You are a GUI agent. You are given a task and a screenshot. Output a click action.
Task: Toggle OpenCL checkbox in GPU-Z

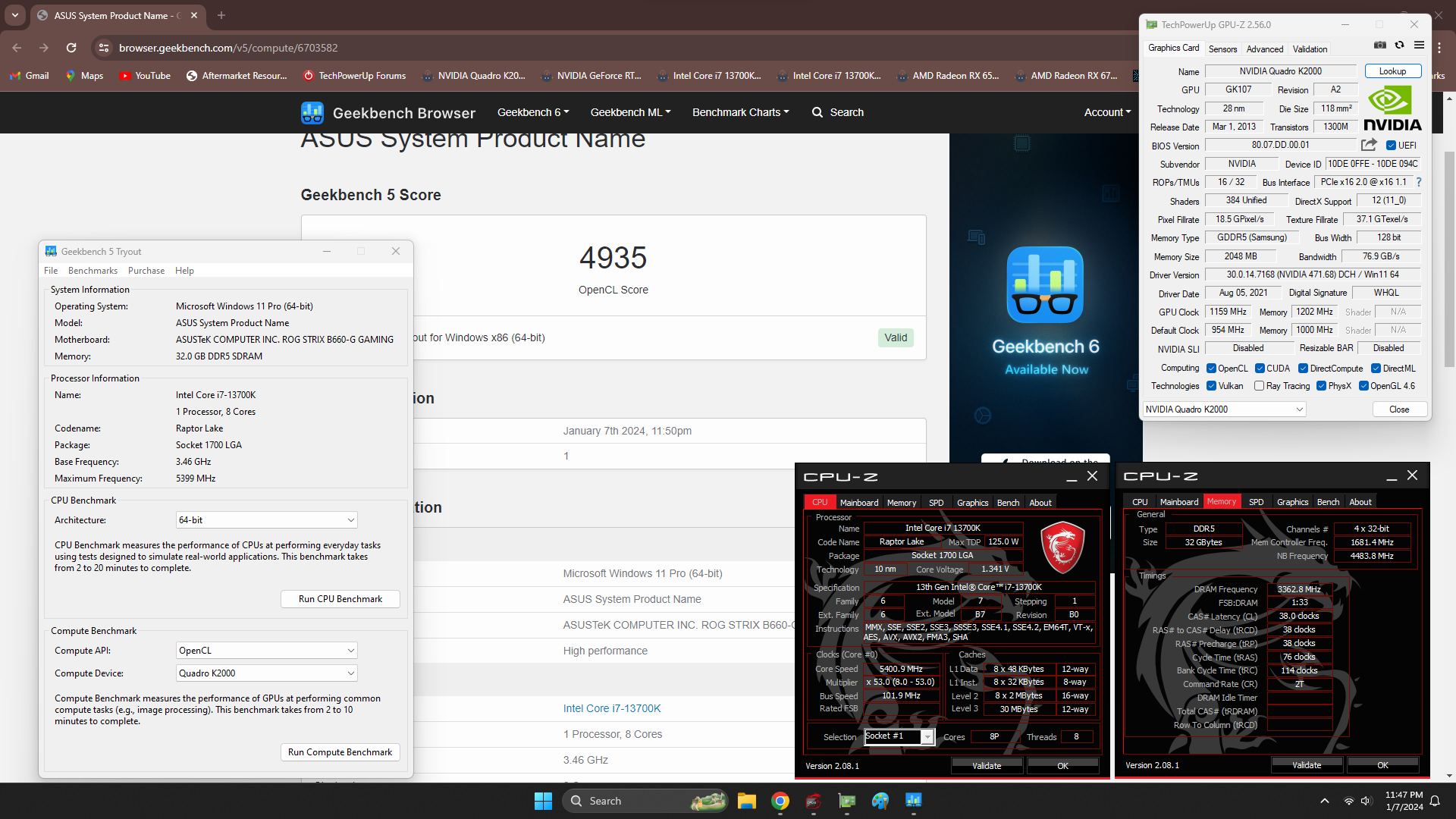pos(1212,369)
